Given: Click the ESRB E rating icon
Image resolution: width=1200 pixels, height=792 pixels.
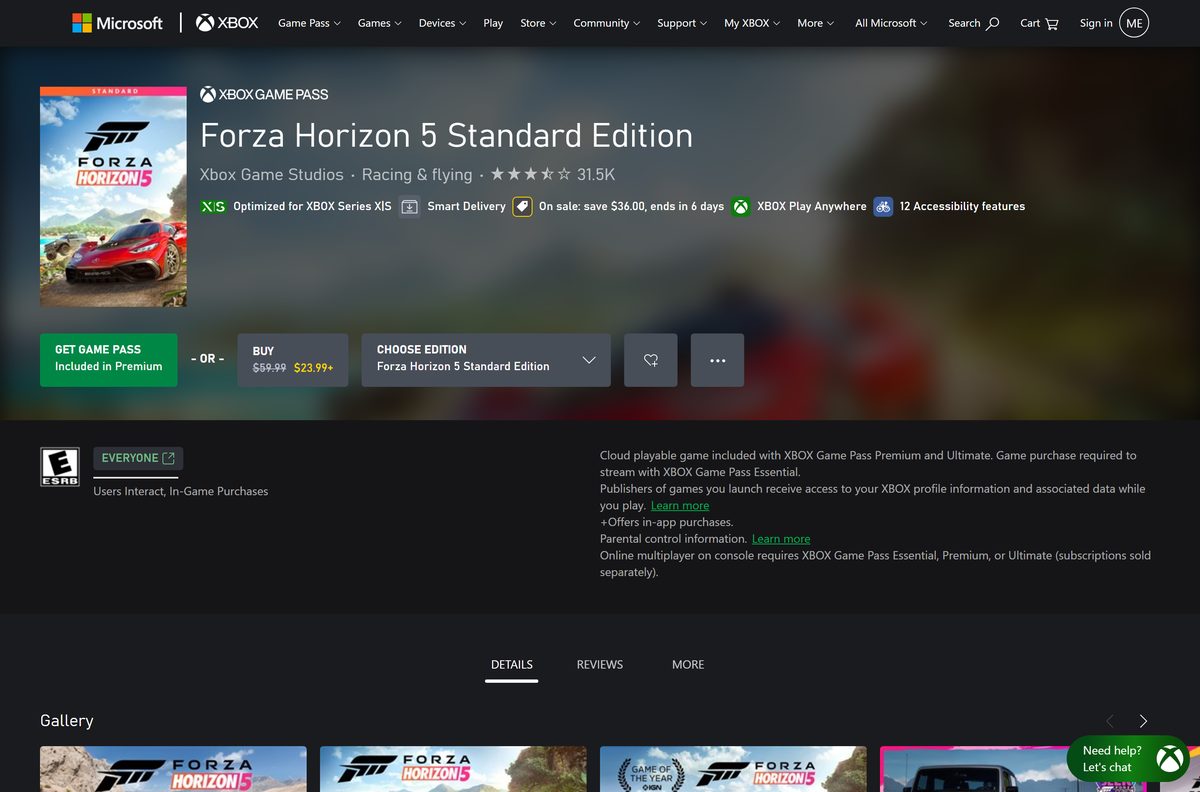Looking at the screenshot, I should [x=59, y=467].
